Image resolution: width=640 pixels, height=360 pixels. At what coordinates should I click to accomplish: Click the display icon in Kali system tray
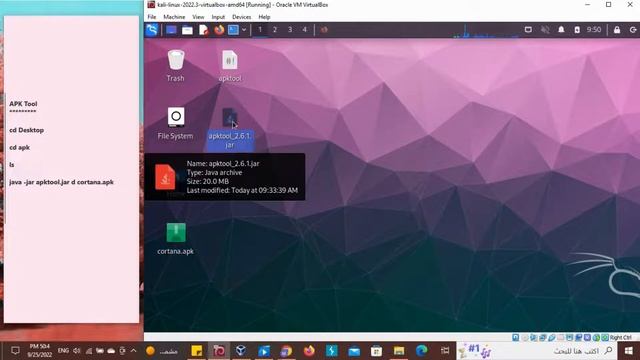click(528, 30)
